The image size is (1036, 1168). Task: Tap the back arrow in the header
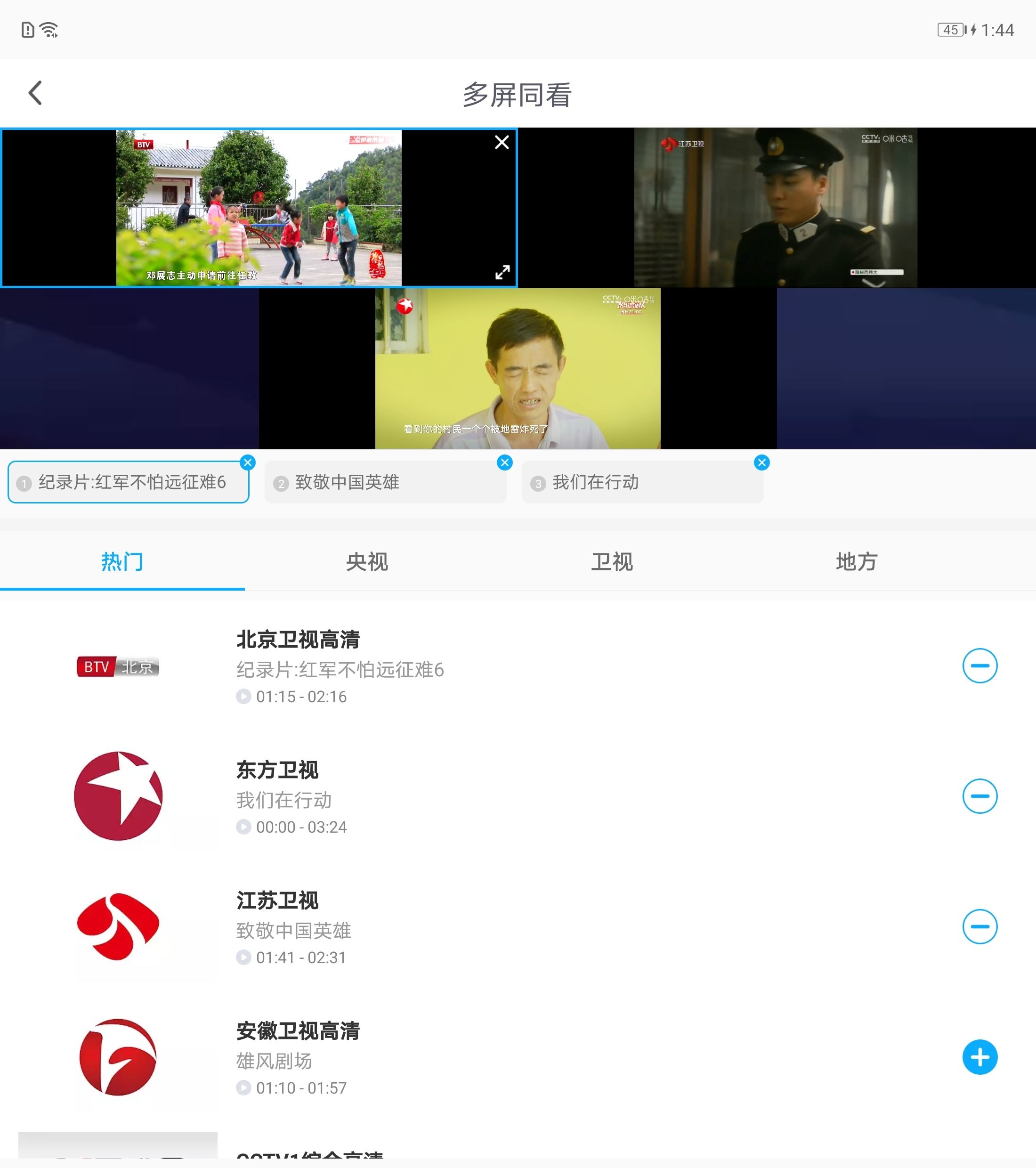pyautogui.click(x=35, y=93)
